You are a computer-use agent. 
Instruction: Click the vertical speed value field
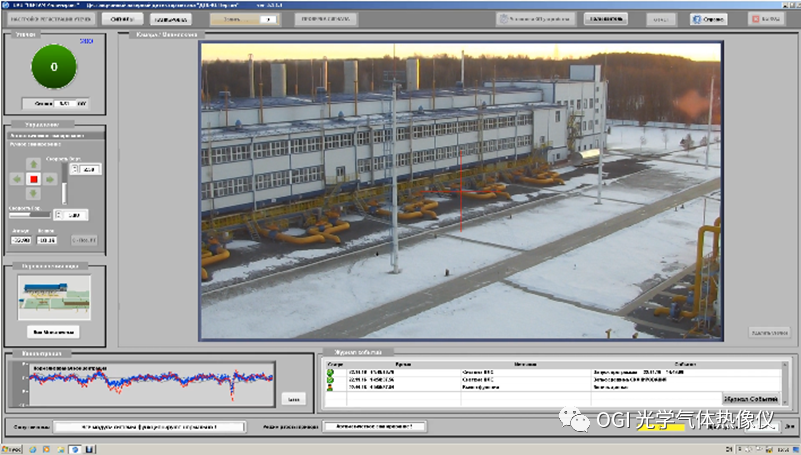[89, 169]
